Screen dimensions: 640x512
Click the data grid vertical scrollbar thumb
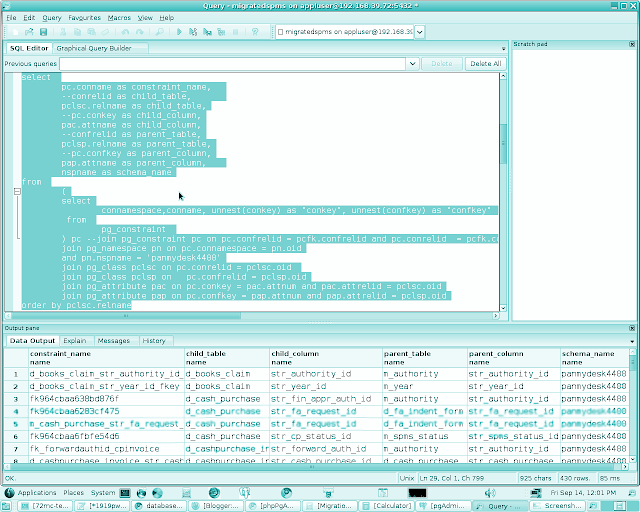pos(632,363)
